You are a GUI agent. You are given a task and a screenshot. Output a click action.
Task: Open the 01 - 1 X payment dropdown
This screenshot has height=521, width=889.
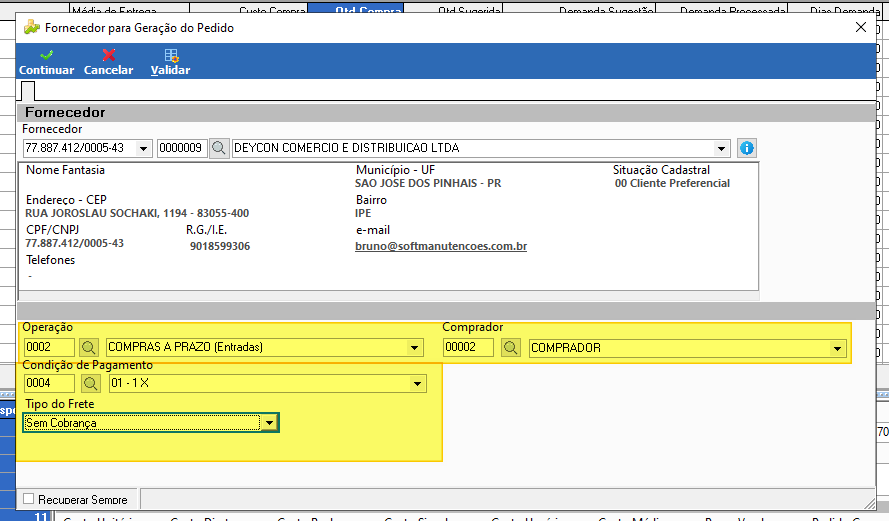(x=417, y=384)
